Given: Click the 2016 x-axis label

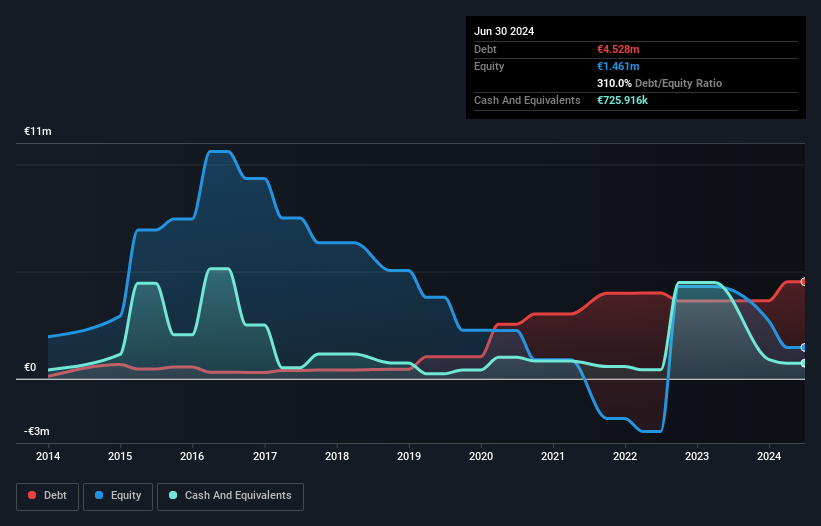Looking at the screenshot, I should pyautogui.click(x=192, y=456).
